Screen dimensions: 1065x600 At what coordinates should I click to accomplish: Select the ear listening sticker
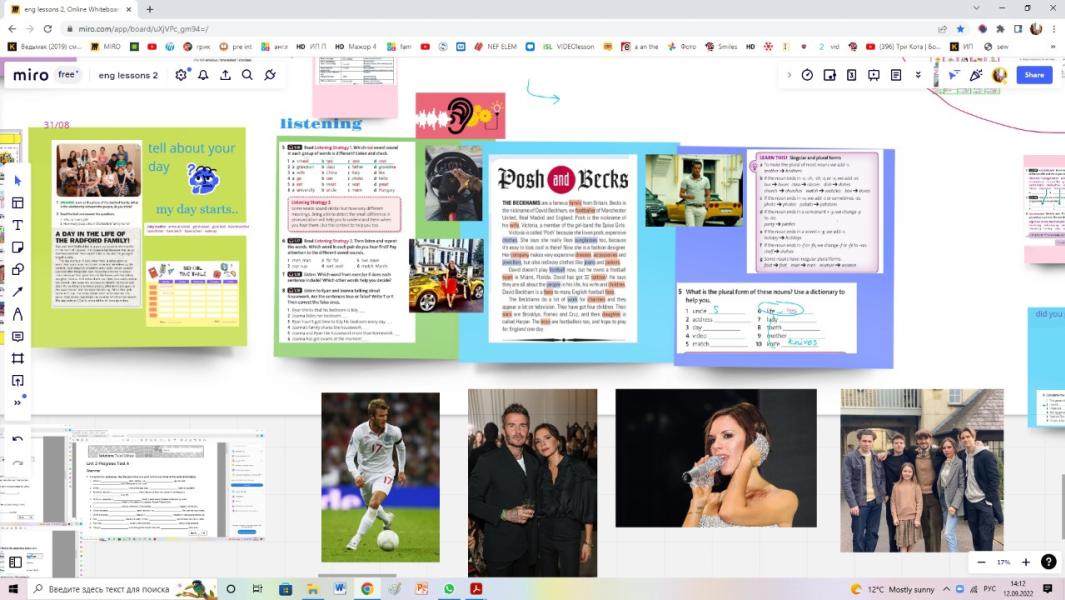pos(461,116)
